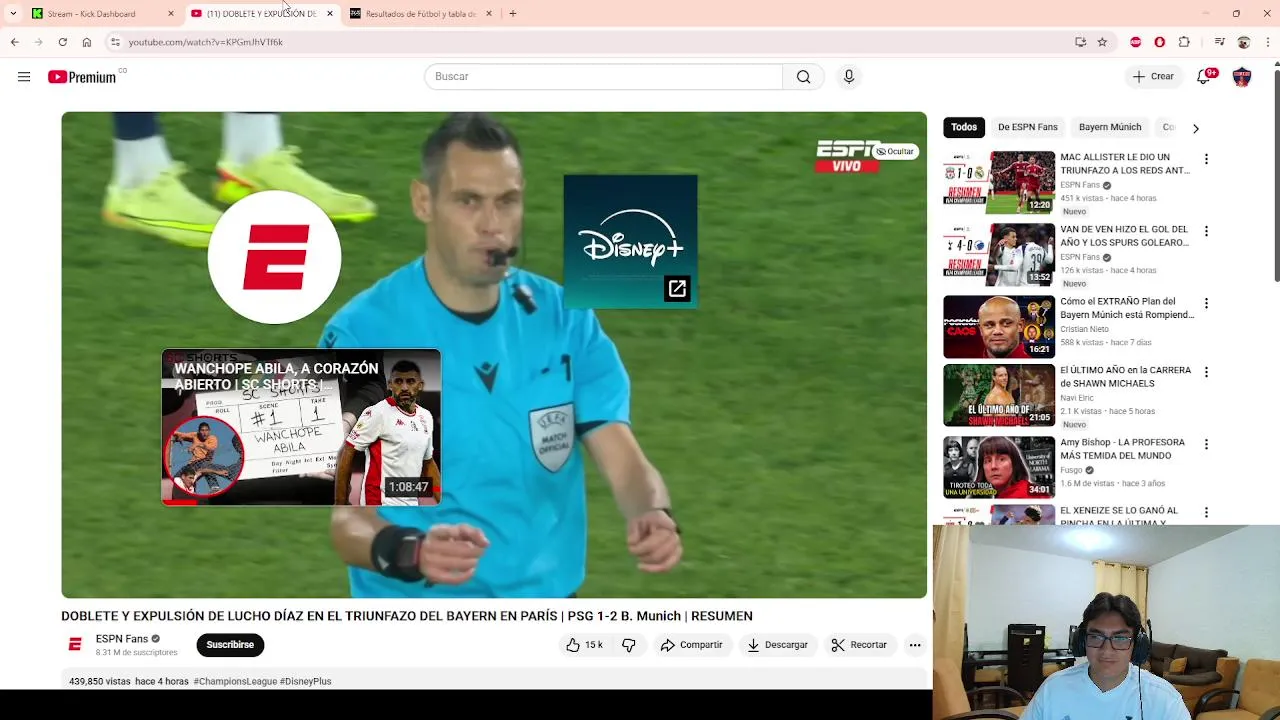
Task: Open Chrome three-dot menu
Action: [1268, 42]
